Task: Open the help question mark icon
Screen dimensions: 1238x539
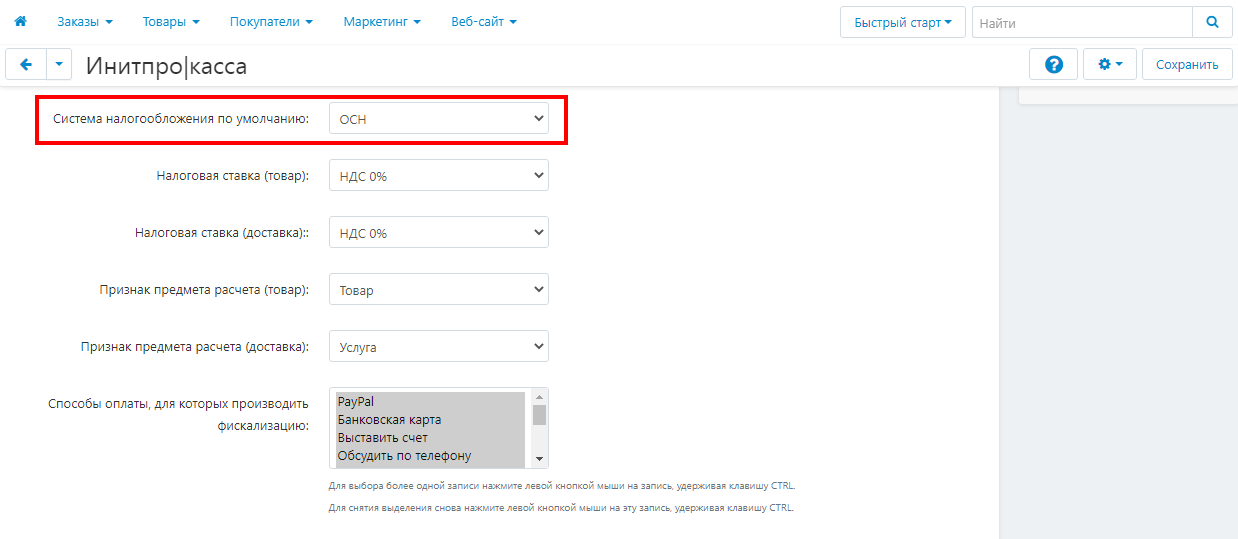Action: tap(1053, 64)
